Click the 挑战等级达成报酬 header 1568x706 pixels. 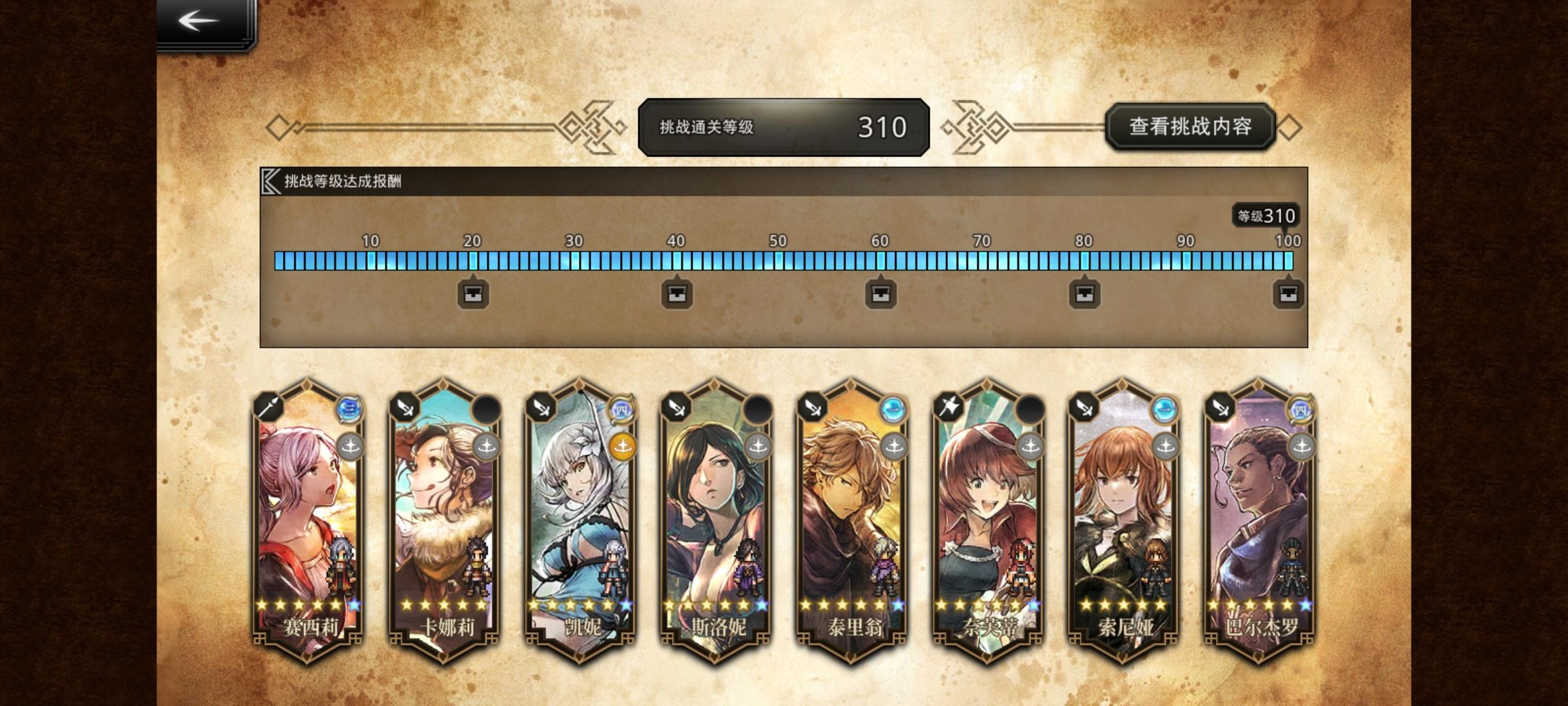[x=342, y=182]
